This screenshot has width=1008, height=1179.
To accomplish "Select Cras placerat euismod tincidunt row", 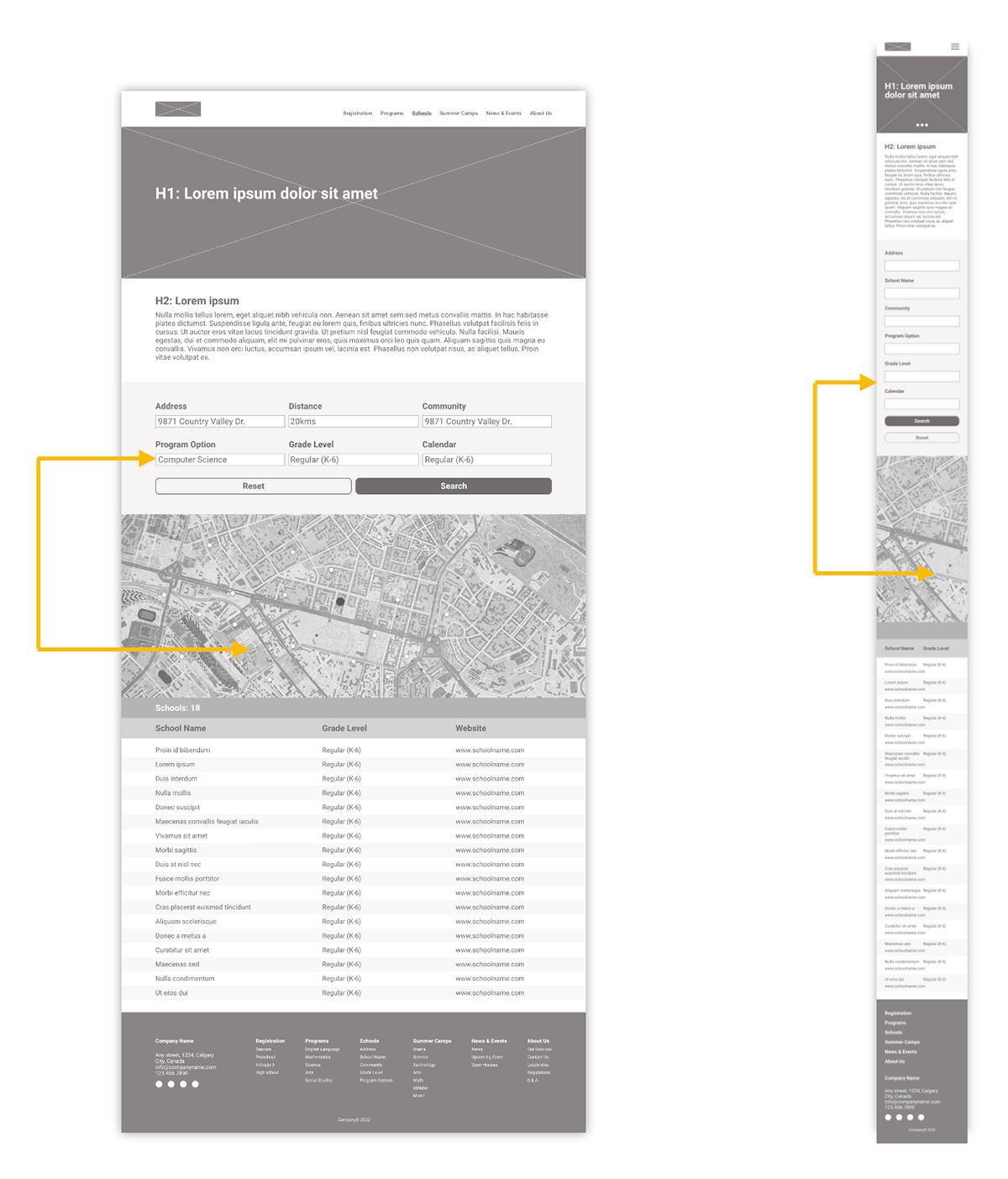I will (354, 908).
